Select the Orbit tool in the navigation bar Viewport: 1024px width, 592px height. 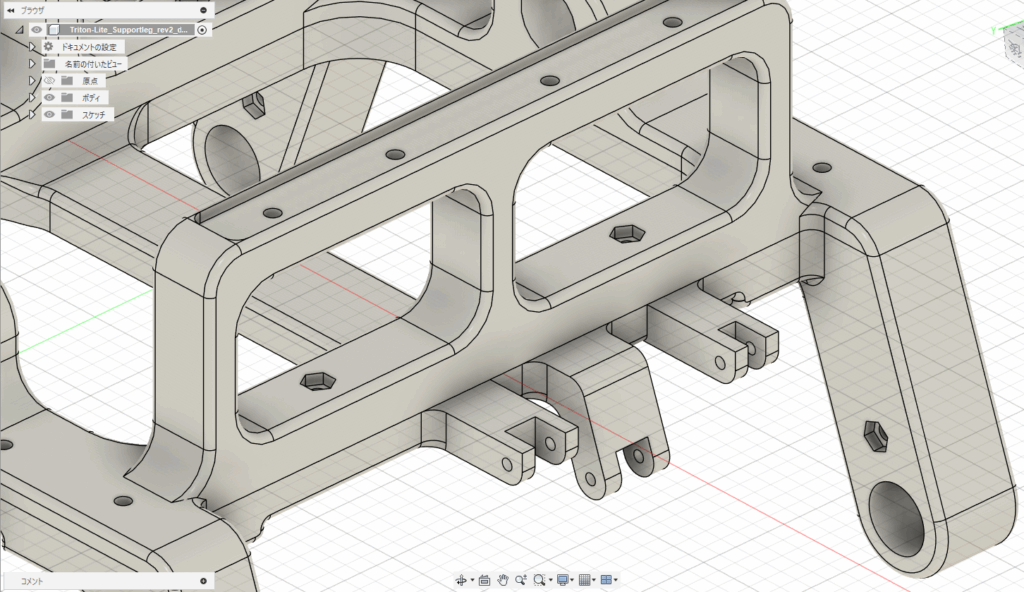tap(460, 580)
